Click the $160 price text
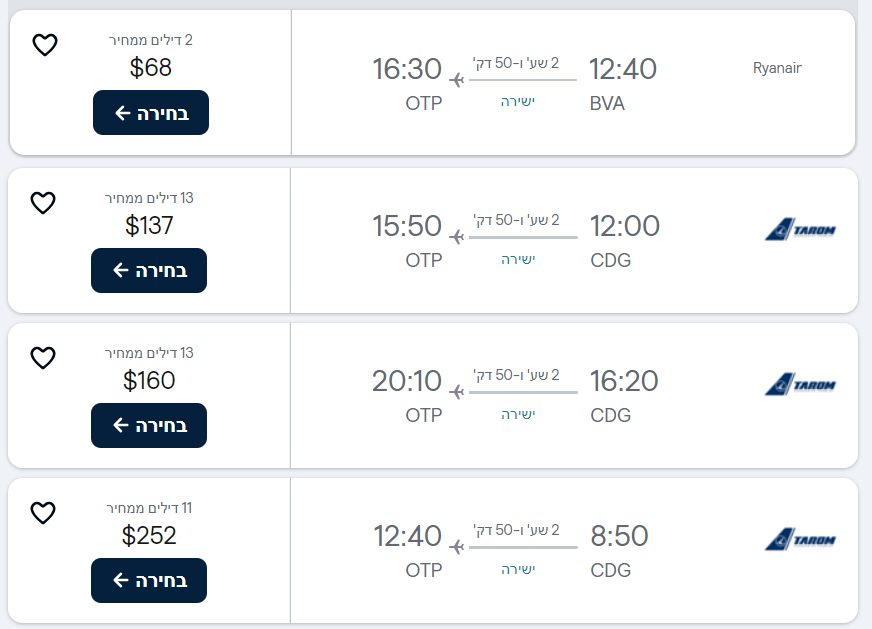Image resolution: width=872 pixels, height=629 pixels. pyautogui.click(x=149, y=381)
